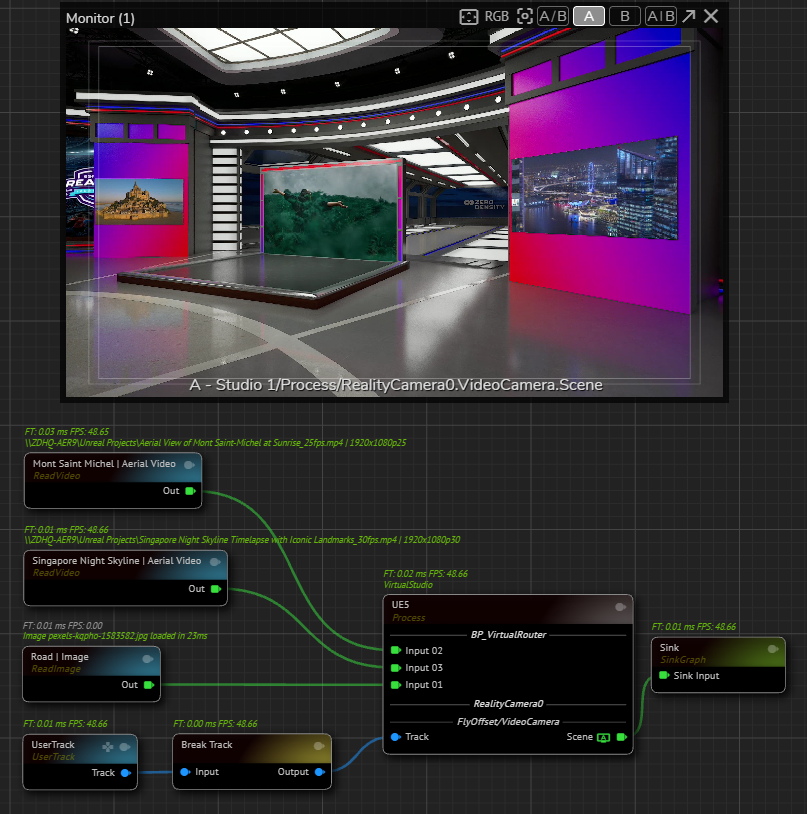Click the Sink Input pin on the Sink node
Viewport: 807px width, 814px height.
pos(664,676)
